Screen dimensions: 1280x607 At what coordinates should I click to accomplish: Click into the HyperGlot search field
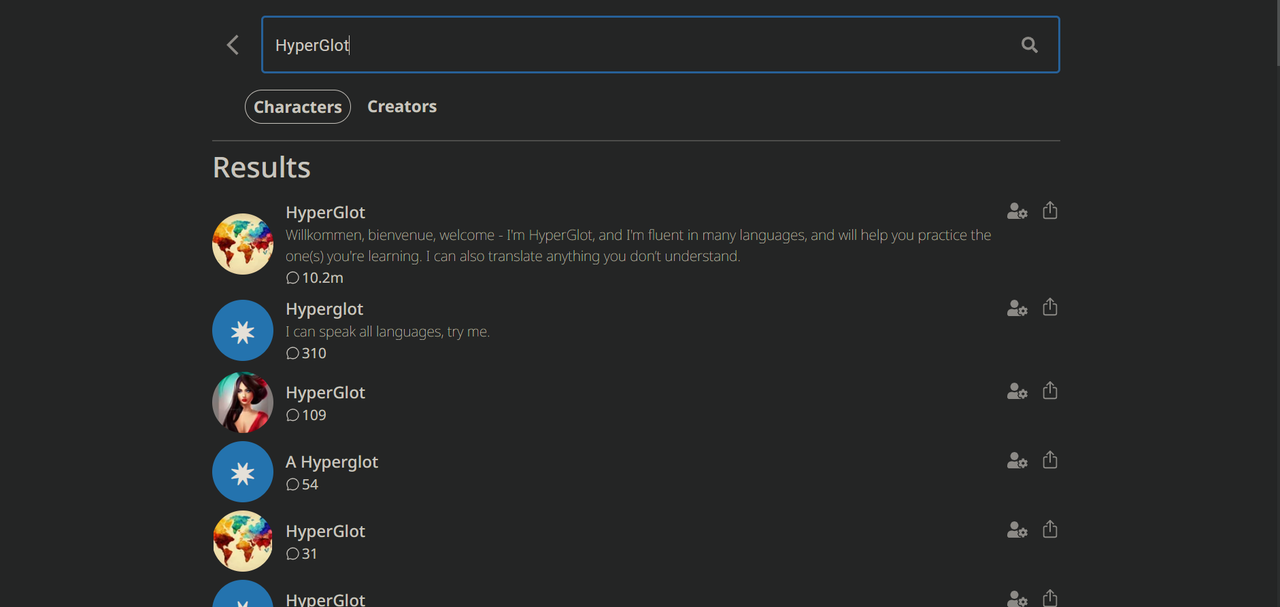point(660,45)
